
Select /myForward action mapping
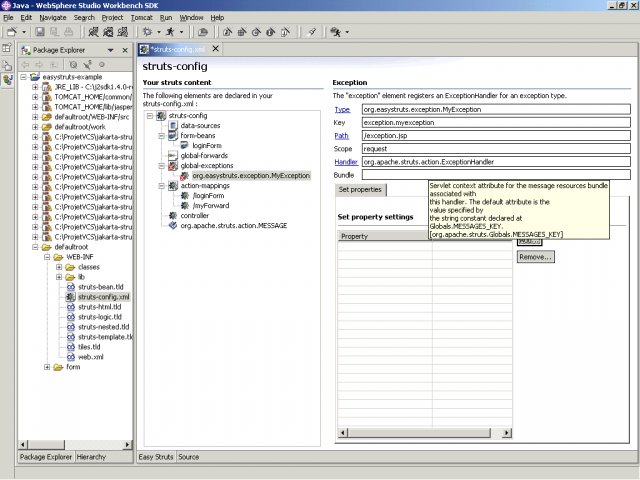tap(211, 206)
